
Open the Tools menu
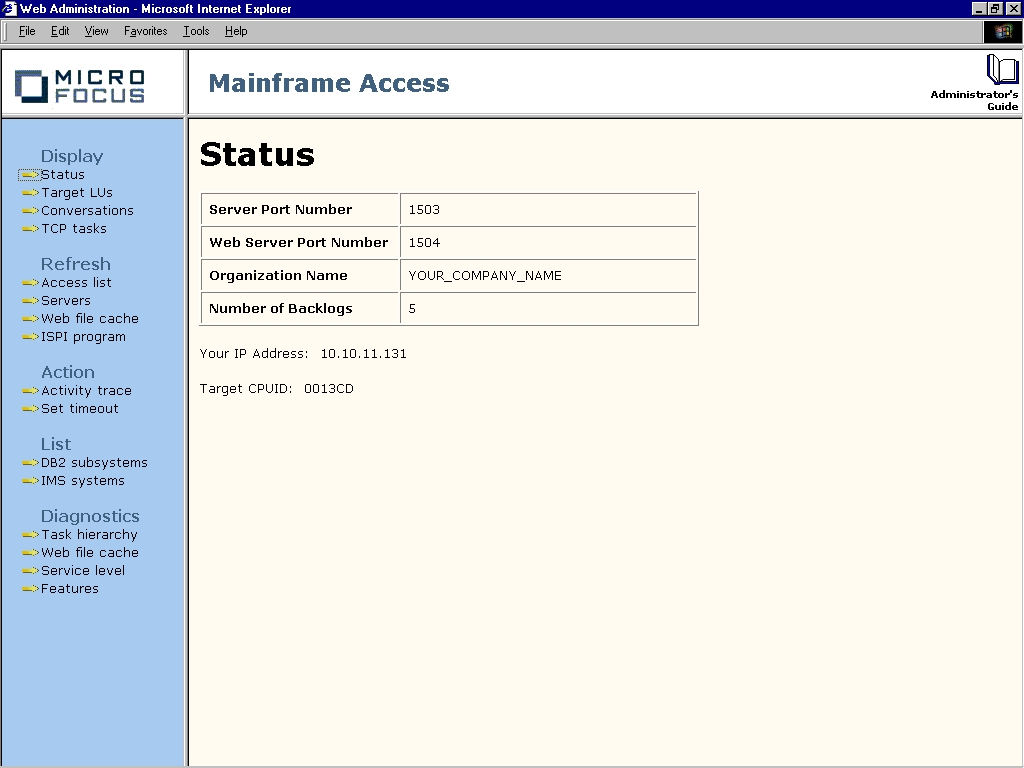196,31
